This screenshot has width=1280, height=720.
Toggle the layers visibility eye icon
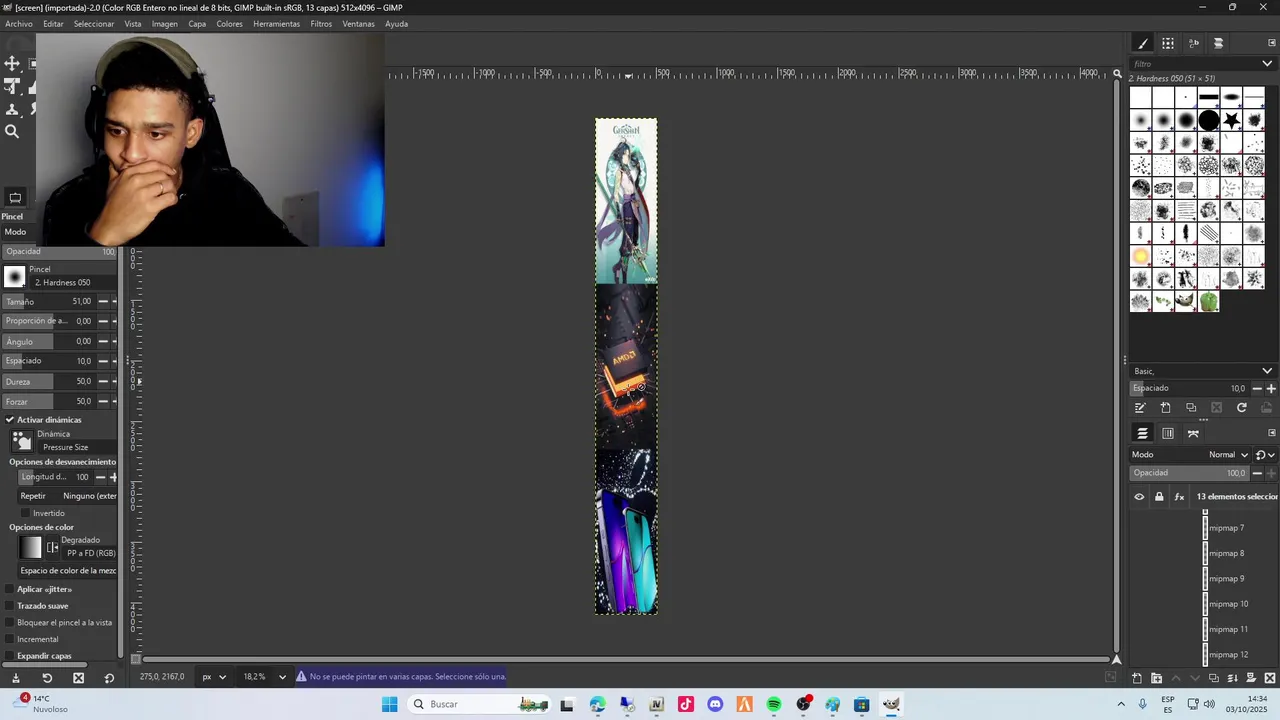point(1139,497)
